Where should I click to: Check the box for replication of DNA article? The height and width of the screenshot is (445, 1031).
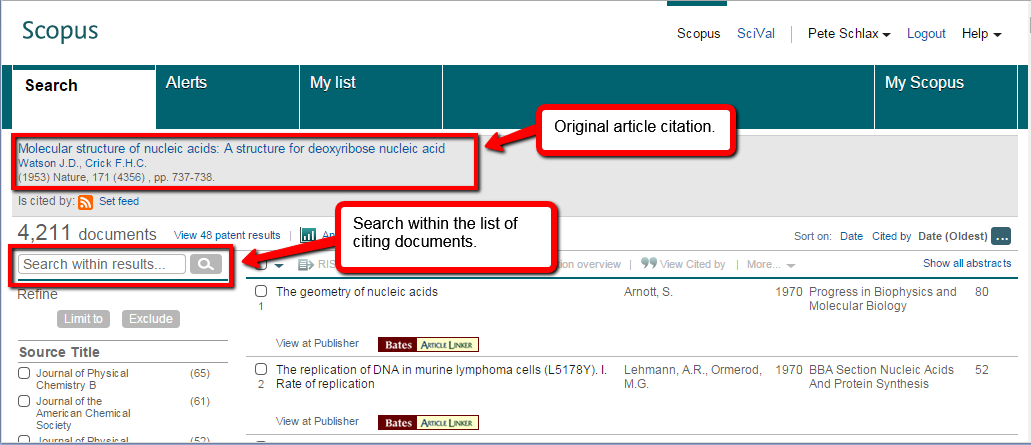[261, 369]
